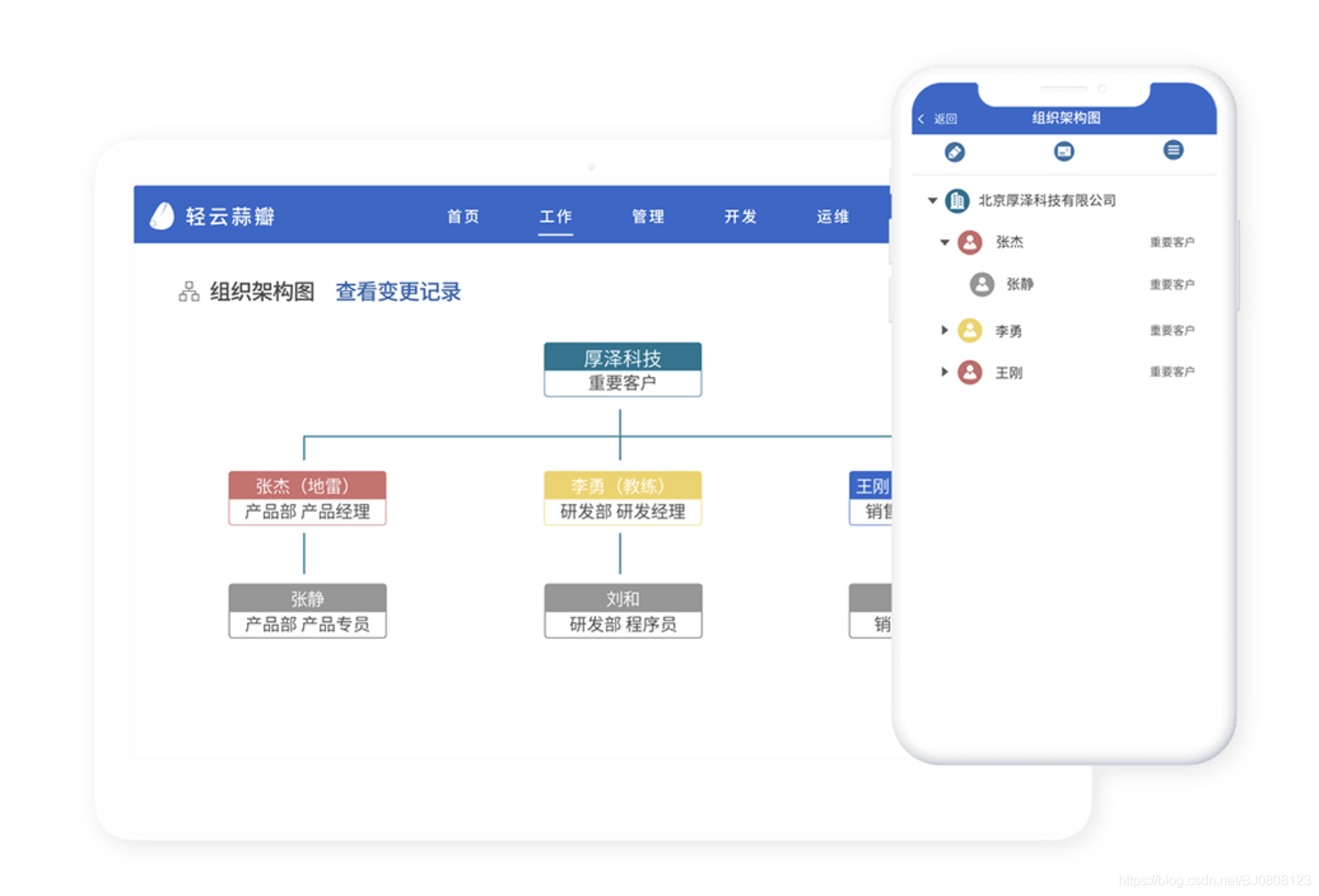Tap the red 张杰 avatar icon
1319x896 pixels.
[x=970, y=242]
